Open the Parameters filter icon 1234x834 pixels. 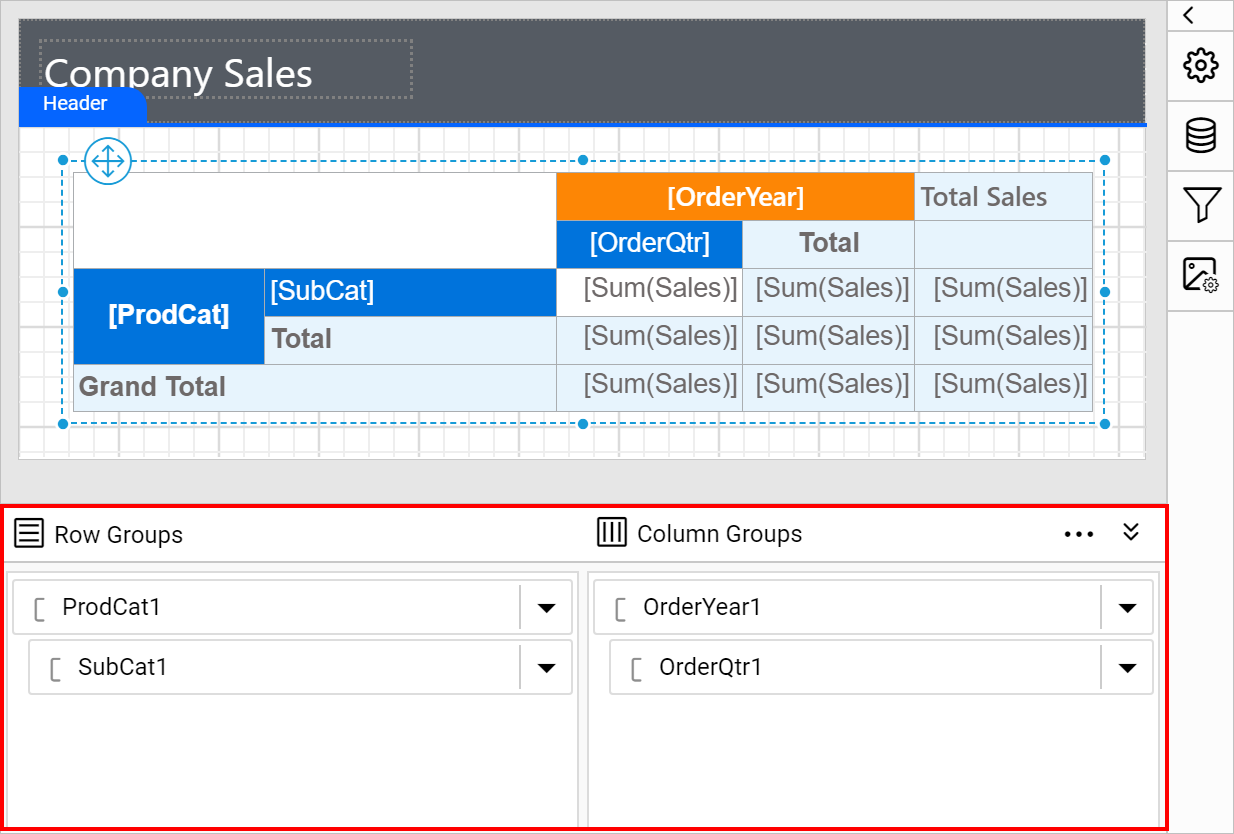point(1200,205)
